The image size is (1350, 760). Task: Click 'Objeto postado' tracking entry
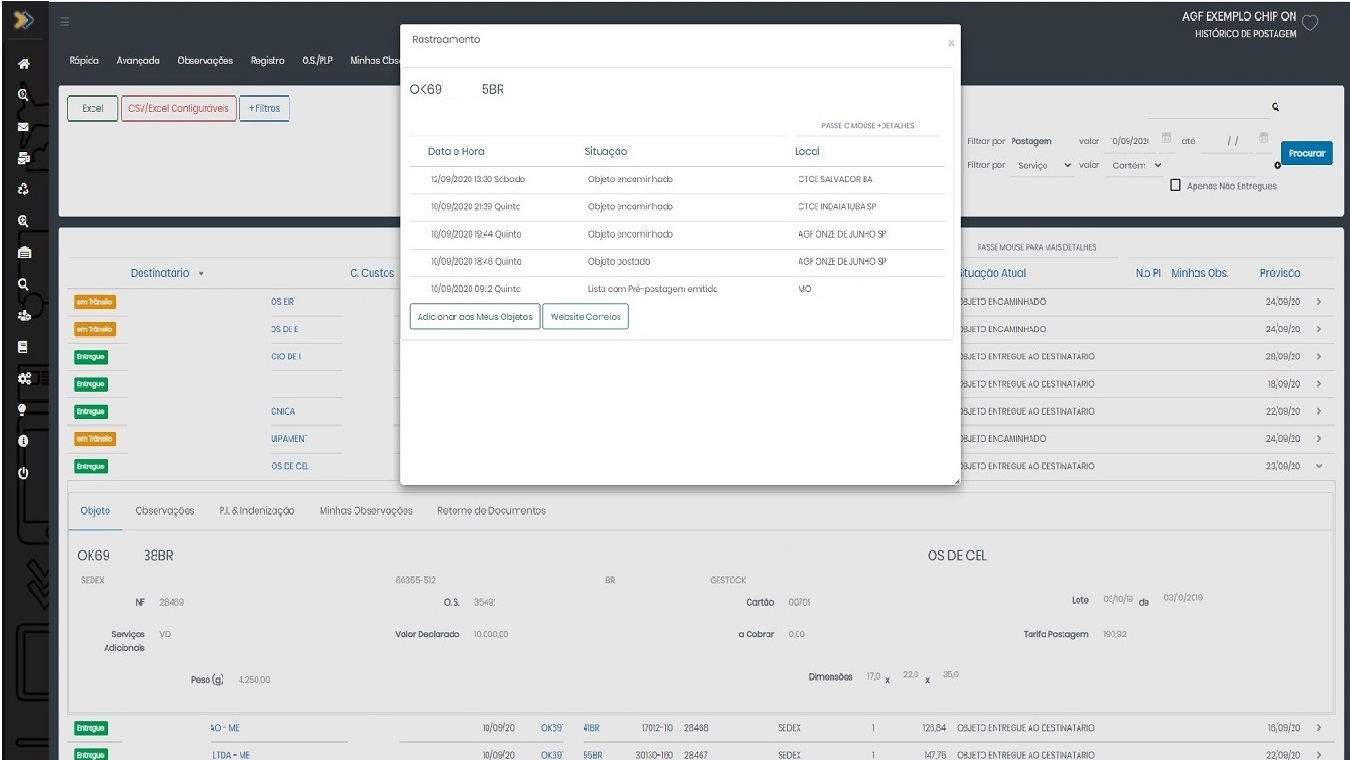coord(619,261)
